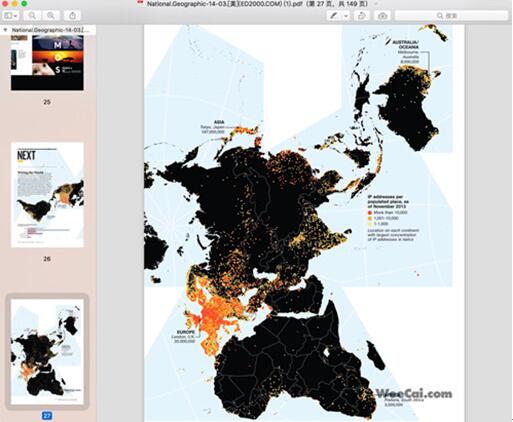Select the National.Geographic-14-03 document title in sidebar
Image resolution: width=513 pixels, height=422 pixels.
pos(51,30)
